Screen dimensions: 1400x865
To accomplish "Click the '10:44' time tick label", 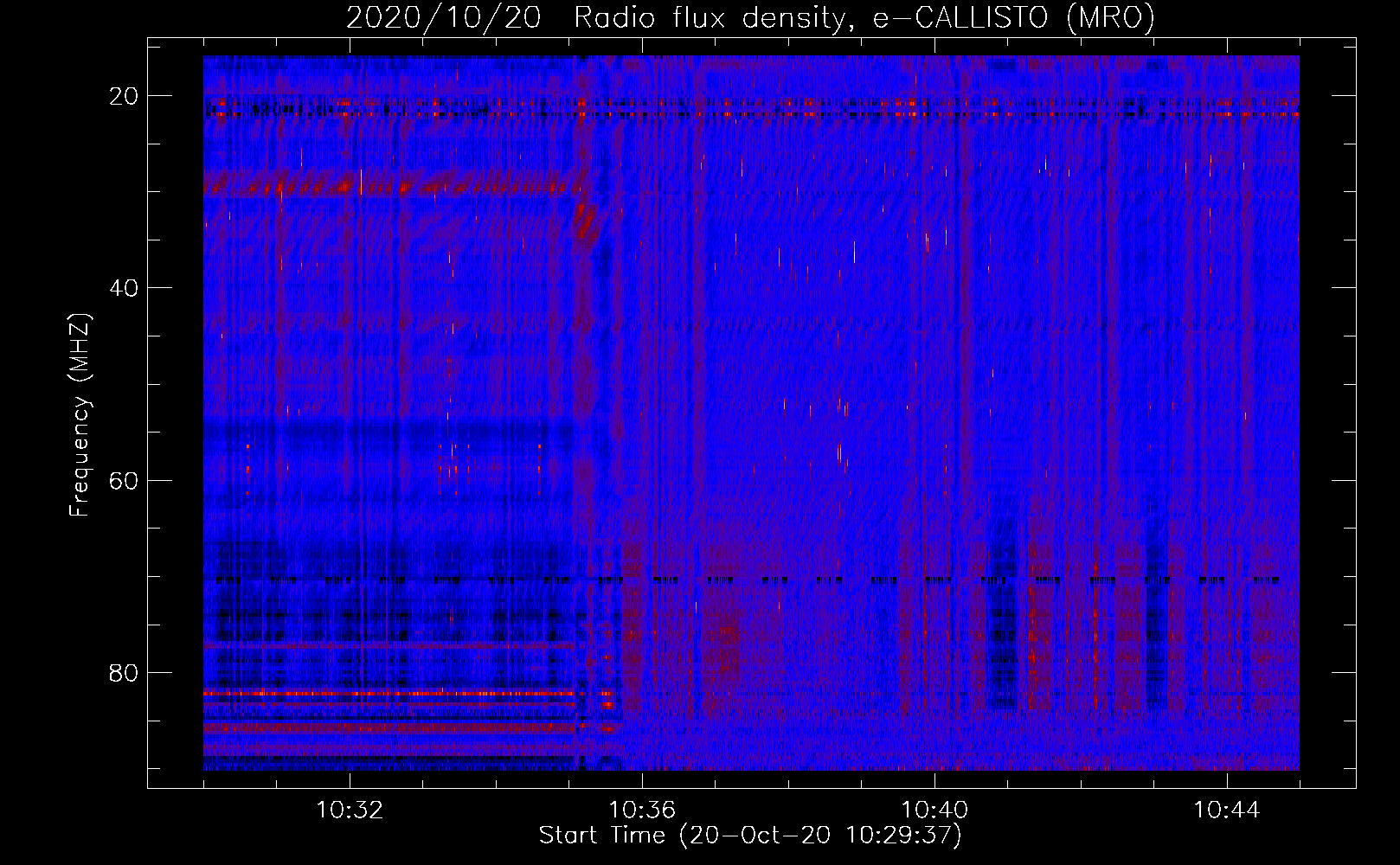I will pos(1227,811).
